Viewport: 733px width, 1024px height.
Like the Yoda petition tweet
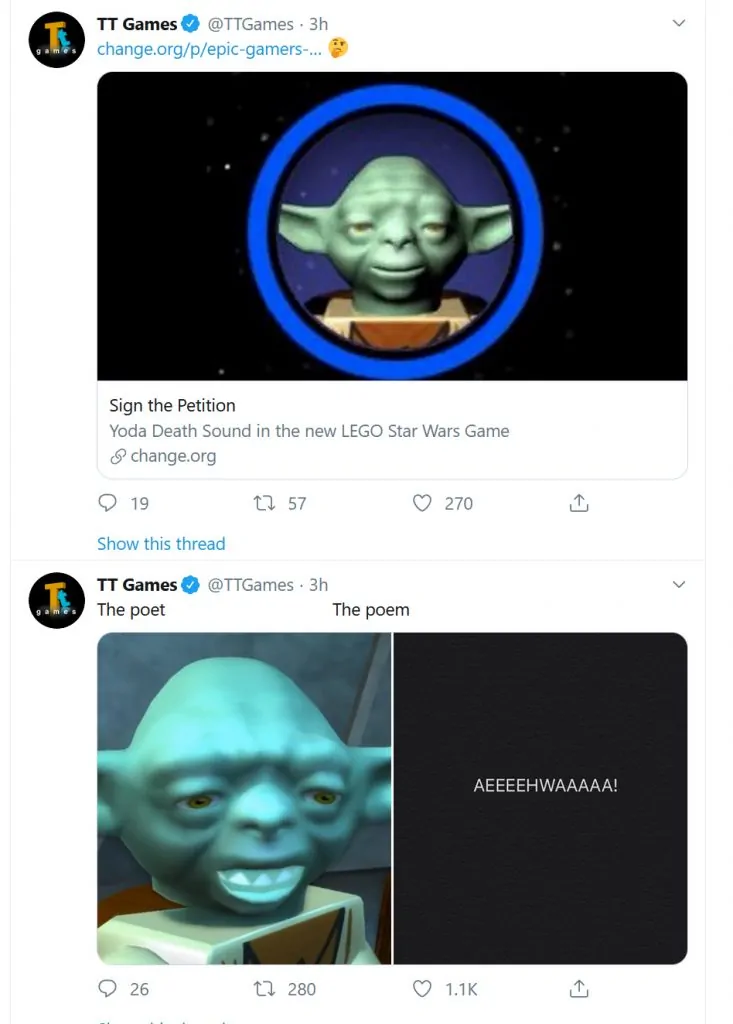tap(423, 503)
